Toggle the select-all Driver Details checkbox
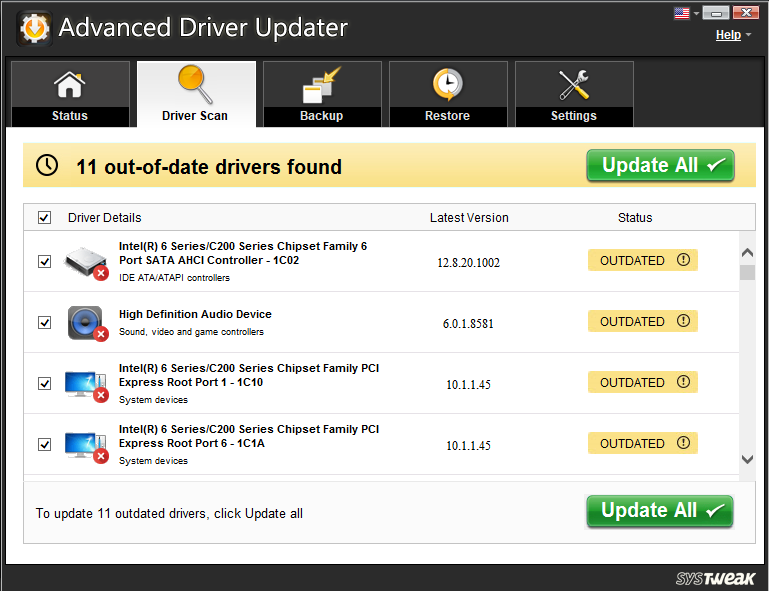769x591 pixels. click(44, 217)
